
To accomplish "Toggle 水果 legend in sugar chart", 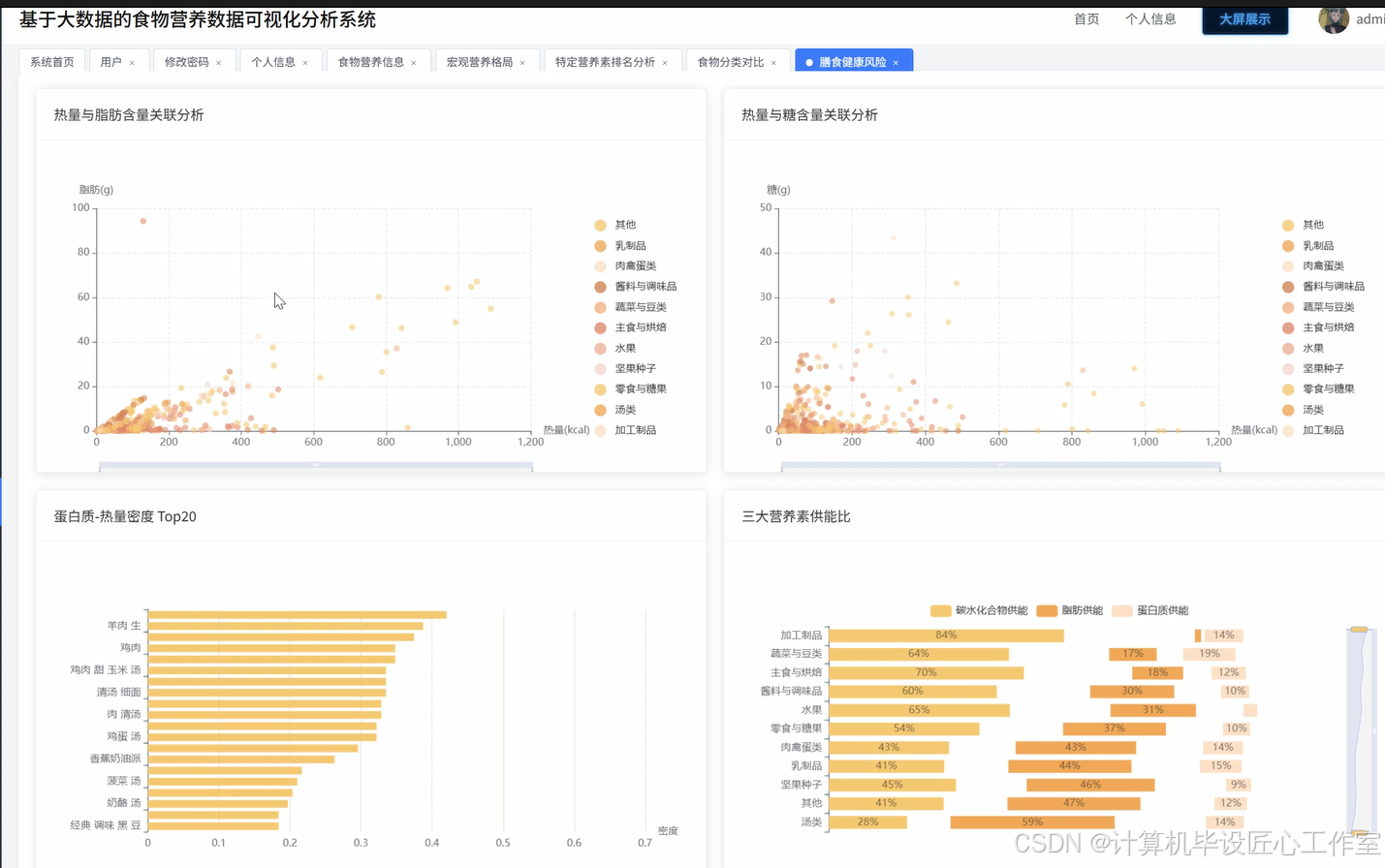I will pos(1304,349).
